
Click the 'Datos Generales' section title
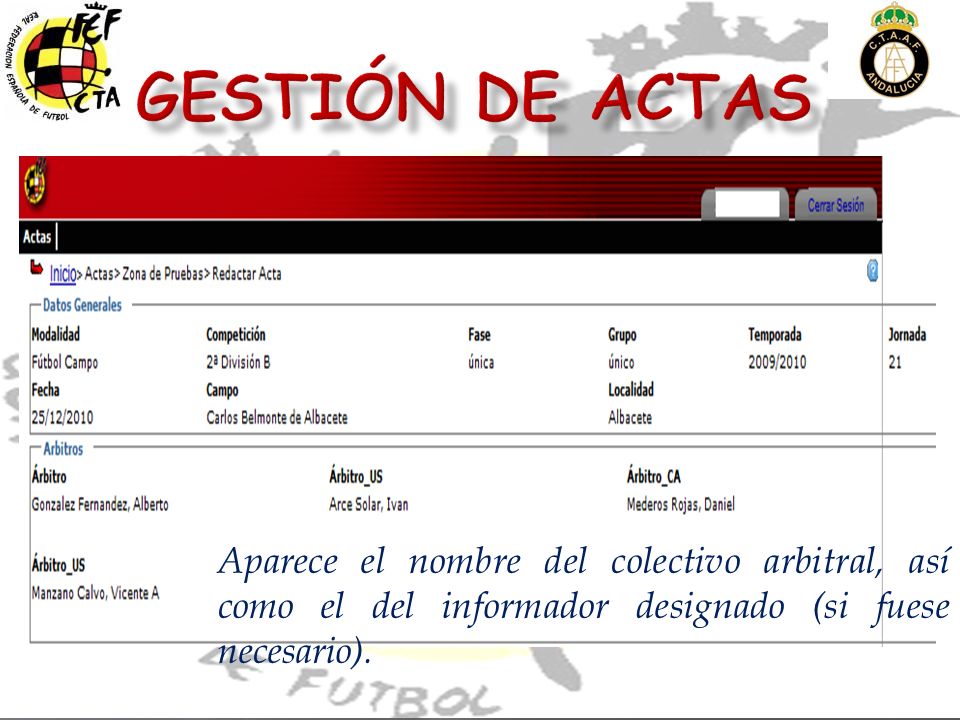[82, 305]
